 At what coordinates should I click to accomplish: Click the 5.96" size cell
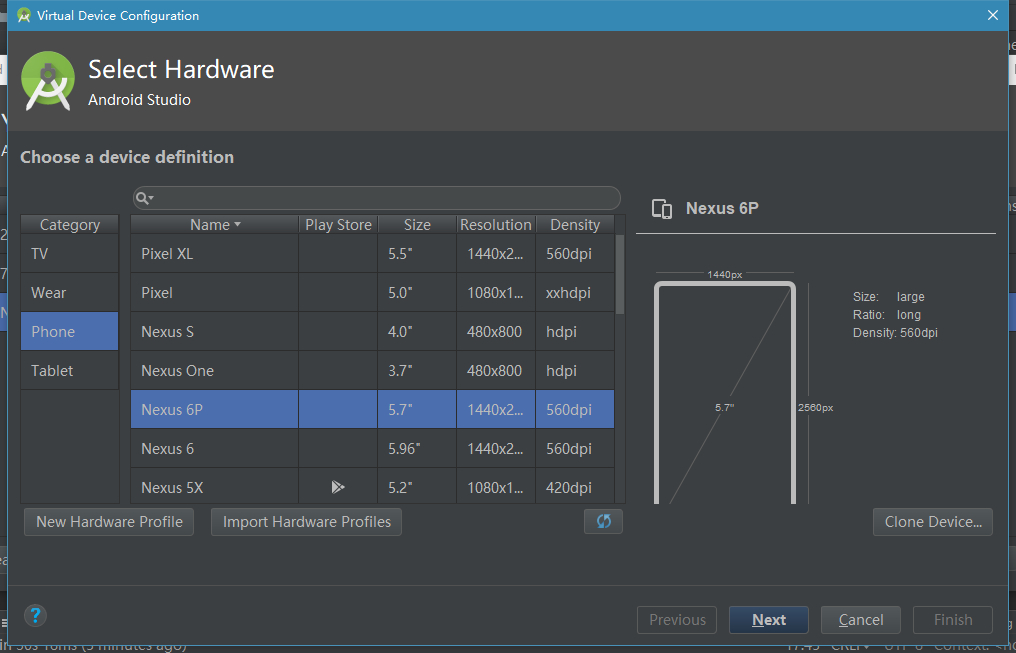tap(417, 448)
